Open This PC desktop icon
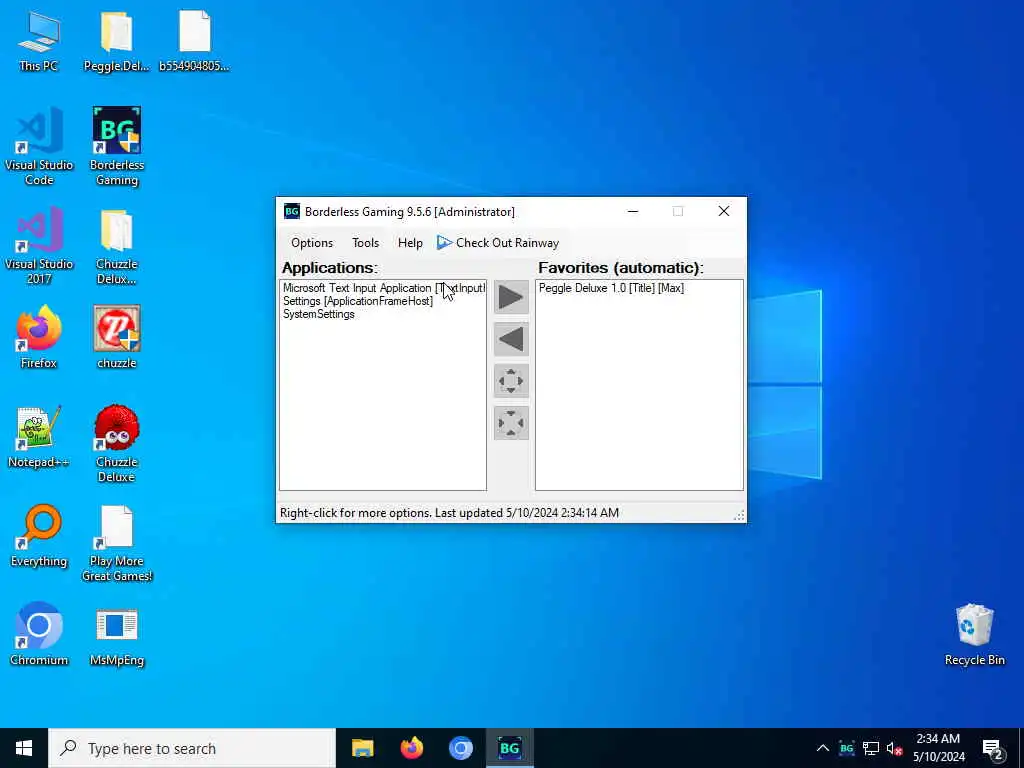Viewport: 1024px width, 768px height. pos(39,40)
